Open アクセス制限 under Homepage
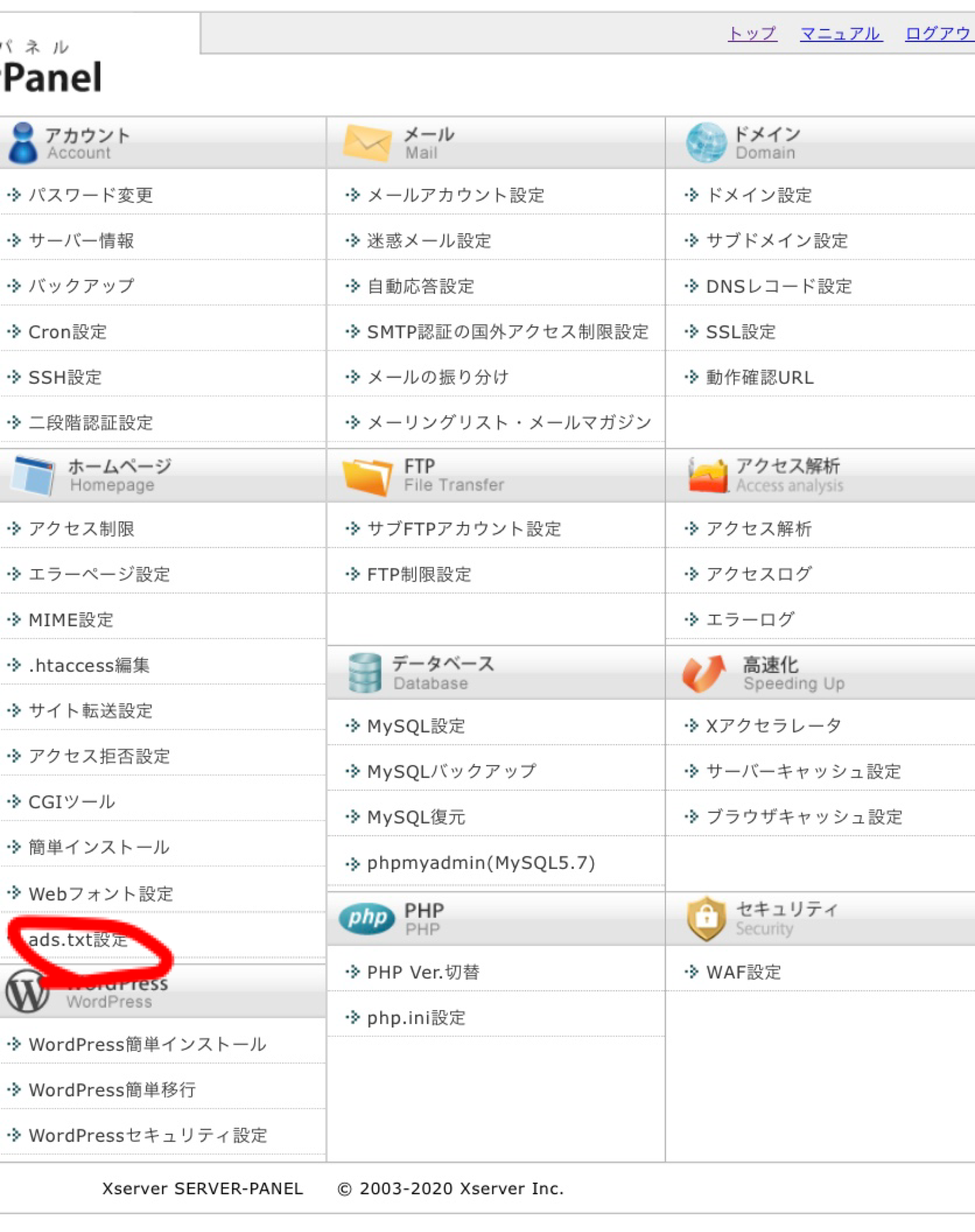 tap(81, 528)
